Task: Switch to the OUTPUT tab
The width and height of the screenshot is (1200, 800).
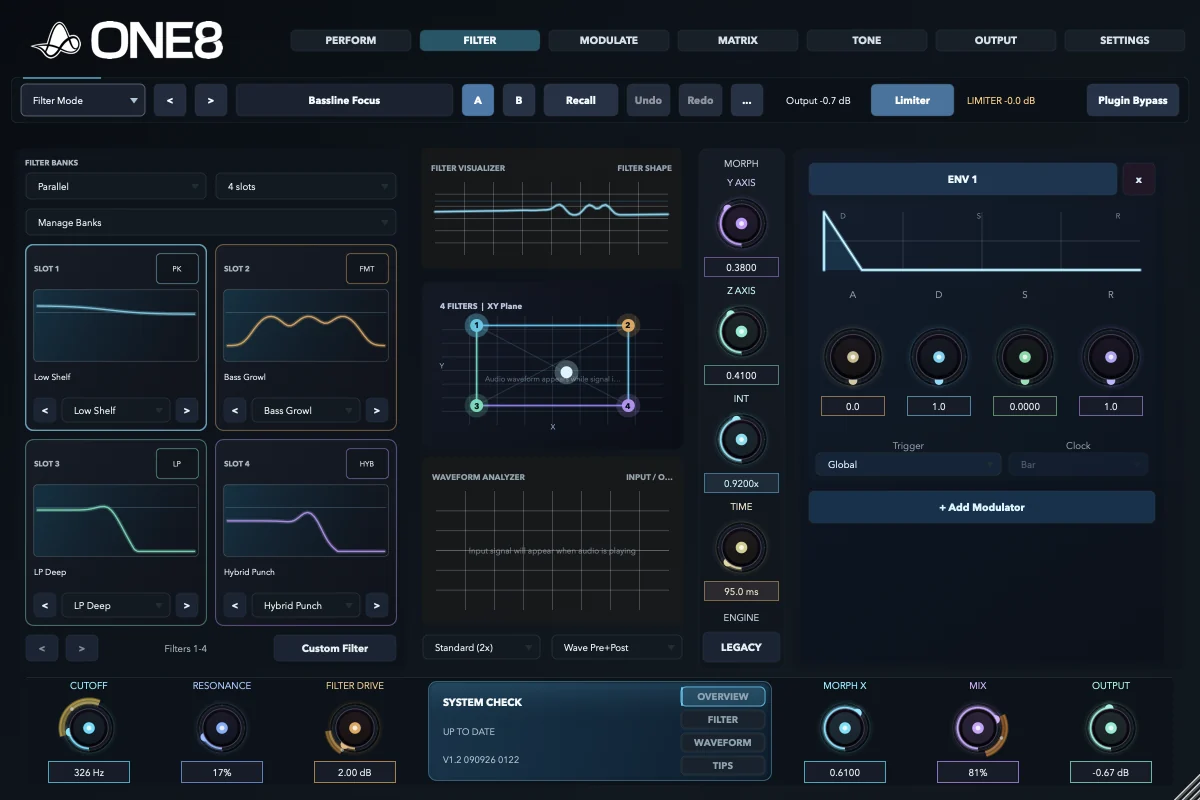Action: (x=996, y=40)
